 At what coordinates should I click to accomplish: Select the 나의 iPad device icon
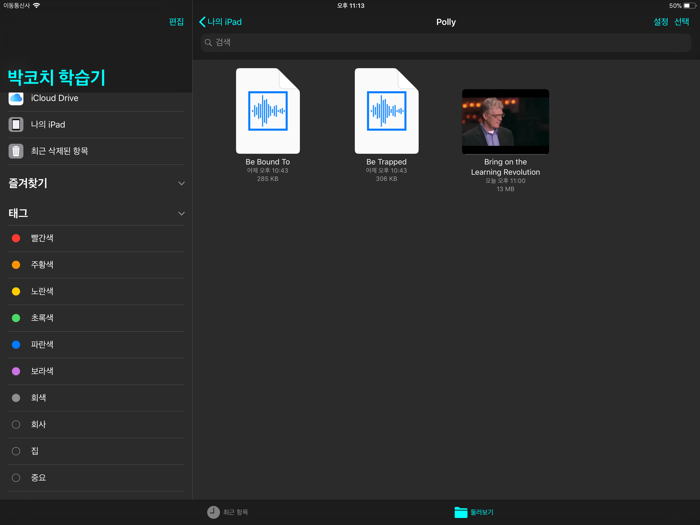16,125
